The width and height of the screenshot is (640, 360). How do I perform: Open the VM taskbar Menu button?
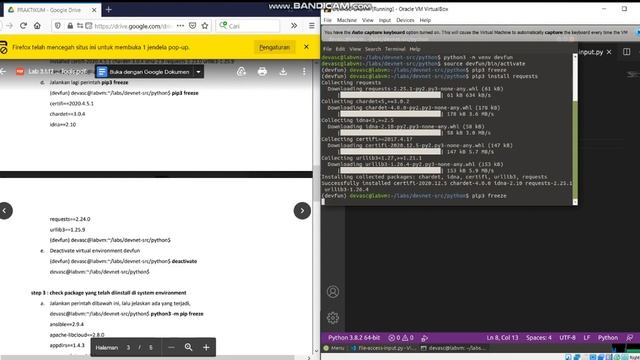[334, 348]
